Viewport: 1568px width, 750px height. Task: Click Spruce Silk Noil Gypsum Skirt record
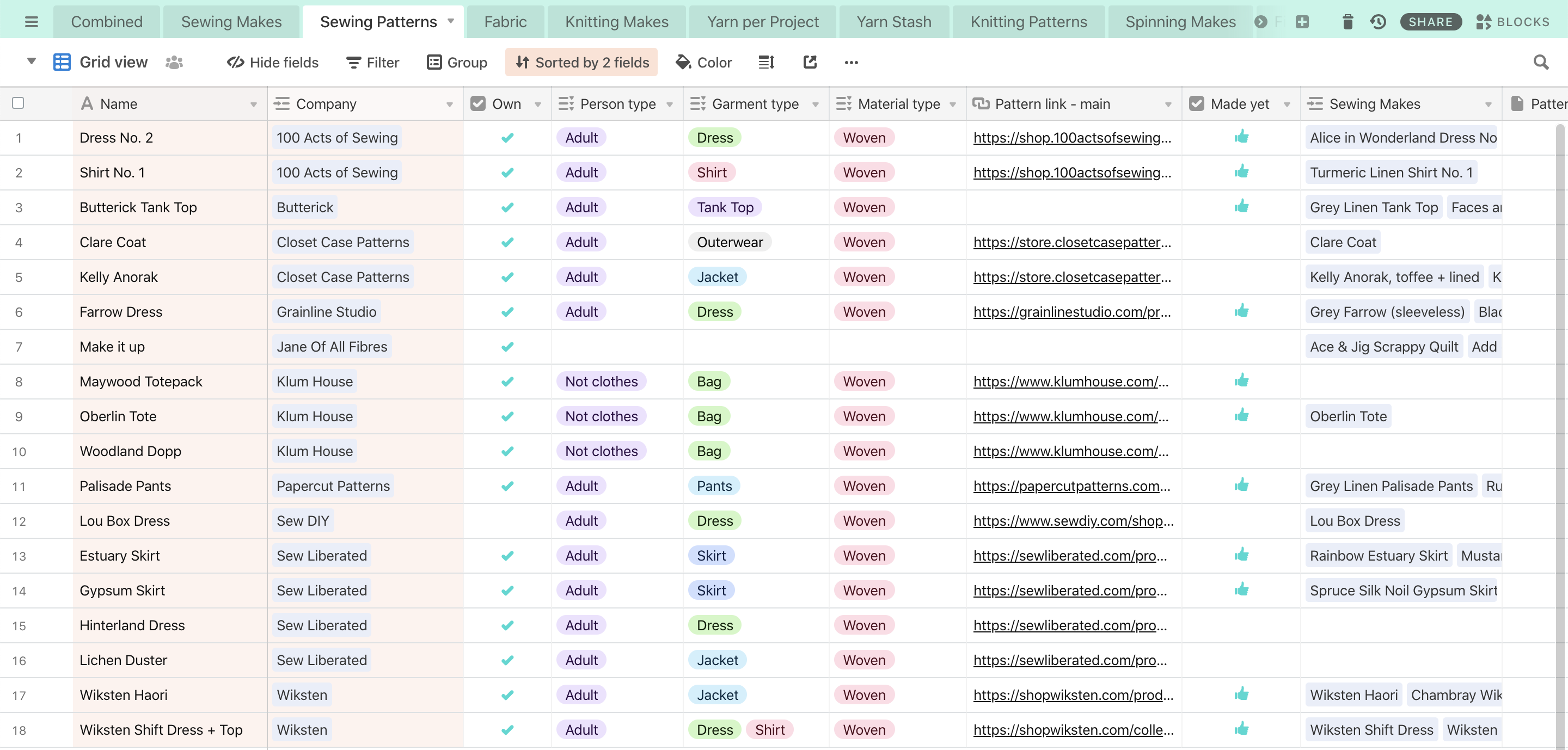coord(1402,591)
